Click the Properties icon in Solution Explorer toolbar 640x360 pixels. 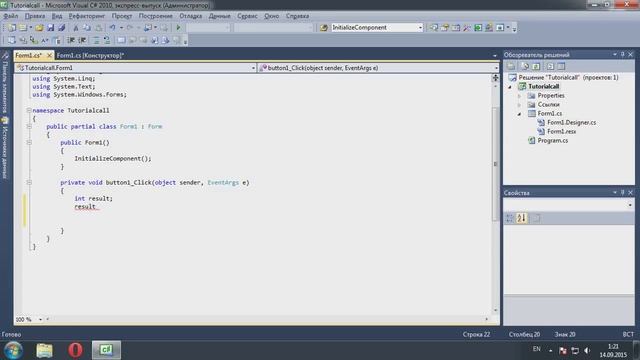pos(511,66)
